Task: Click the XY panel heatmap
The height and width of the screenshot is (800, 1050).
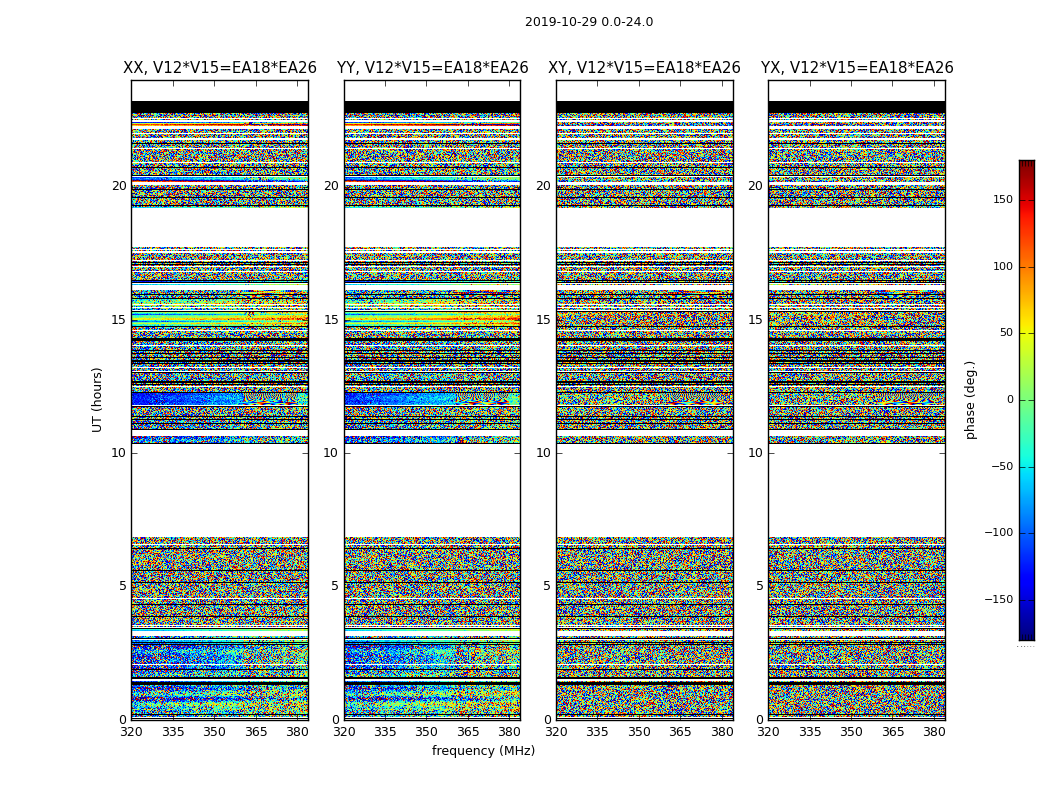Action: click(645, 400)
